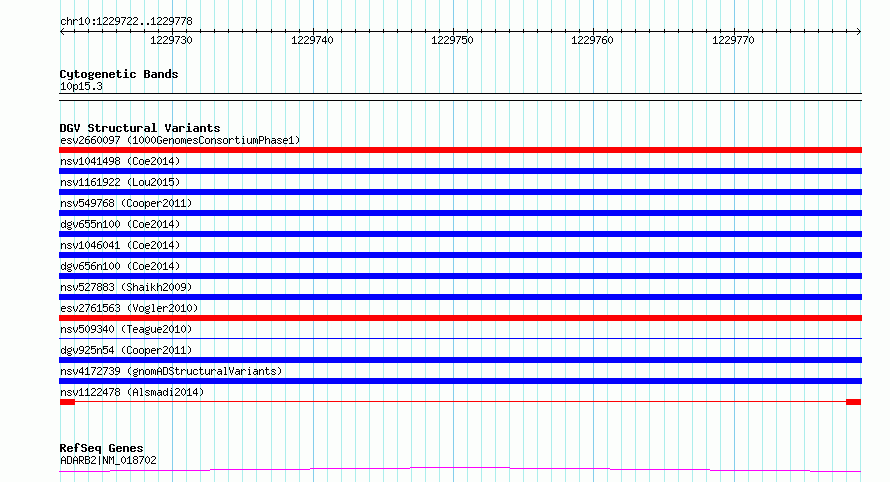Click the blue bar of dgv925n54
Viewport: 890px width, 482px height.
pyautogui.click(x=460, y=360)
